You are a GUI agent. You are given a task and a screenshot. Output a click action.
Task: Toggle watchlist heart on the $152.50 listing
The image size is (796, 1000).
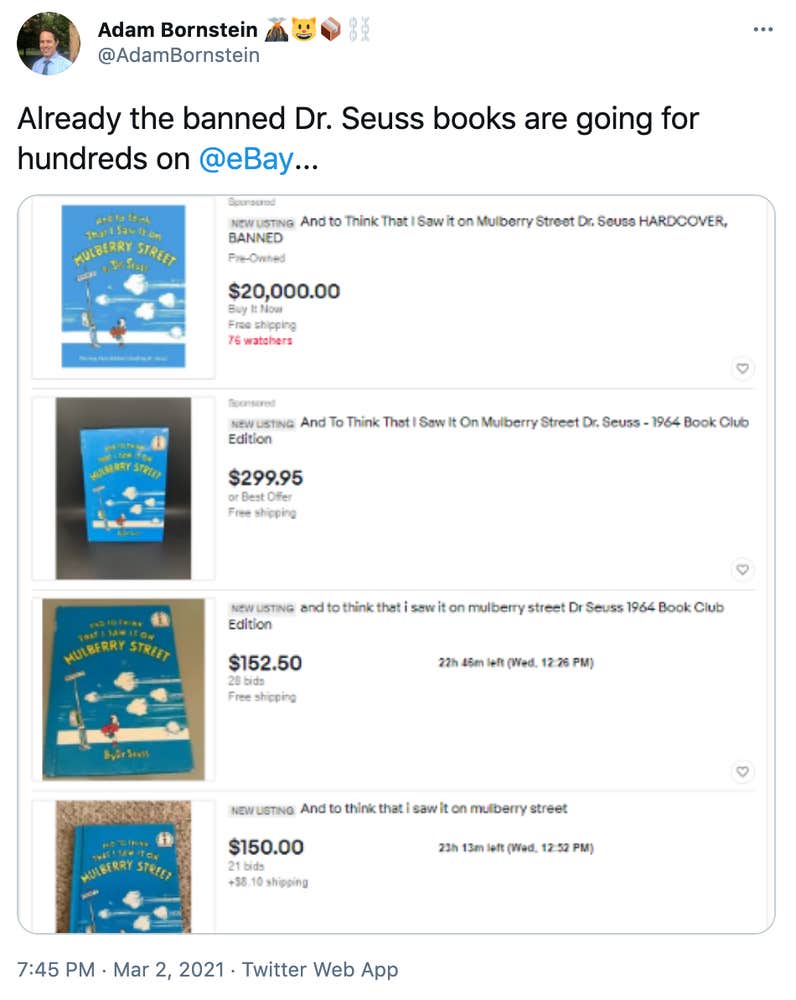pyautogui.click(x=742, y=771)
